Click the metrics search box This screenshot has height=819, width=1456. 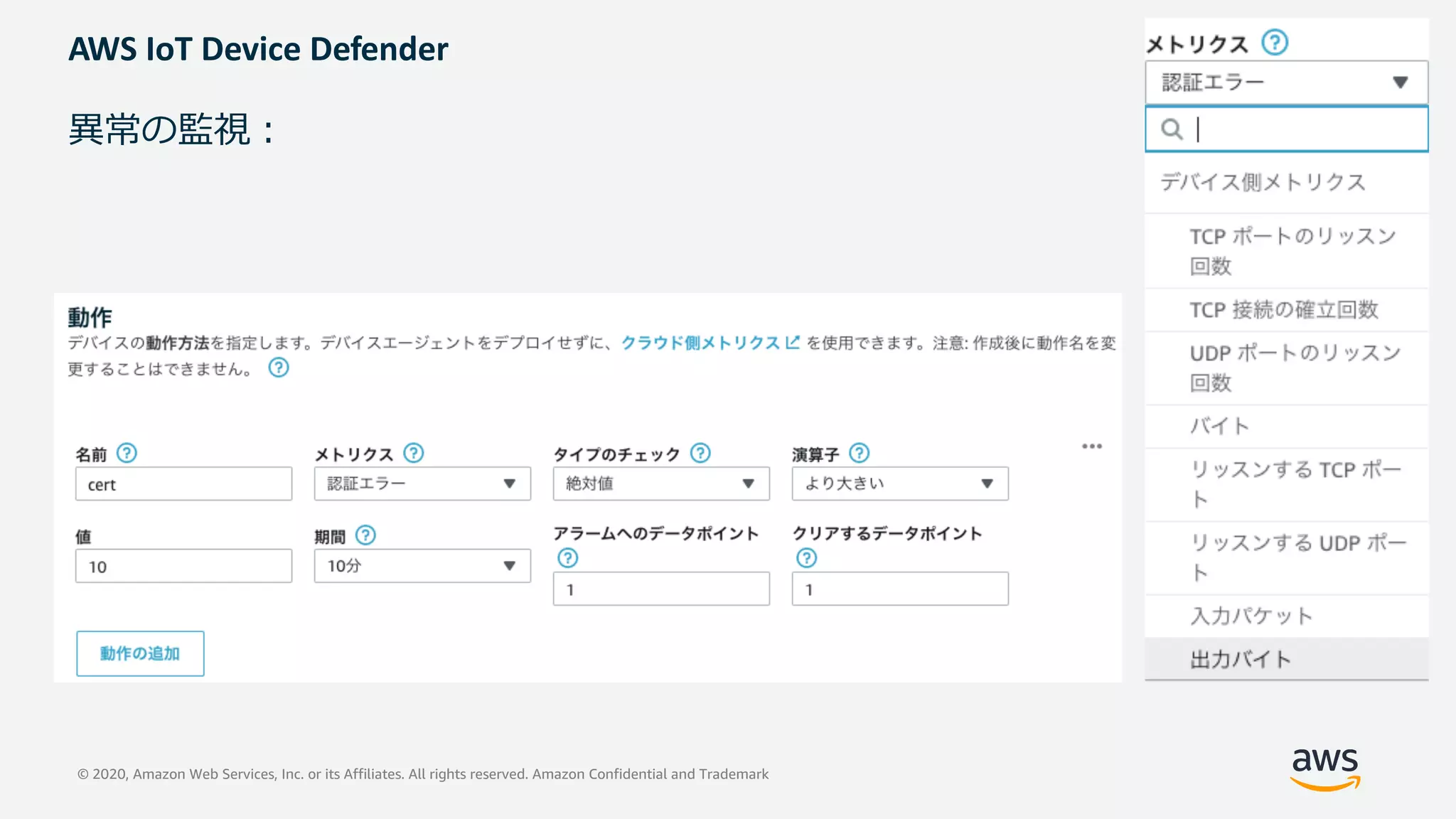[1287, 129]
